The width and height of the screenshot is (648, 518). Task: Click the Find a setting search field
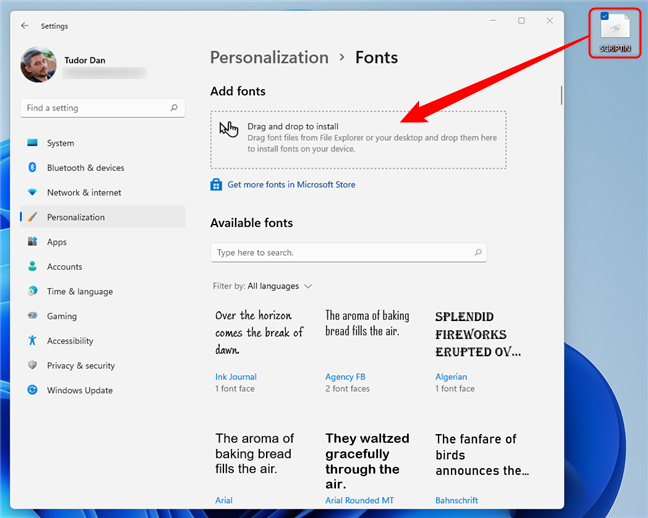[x=102, y=107]
